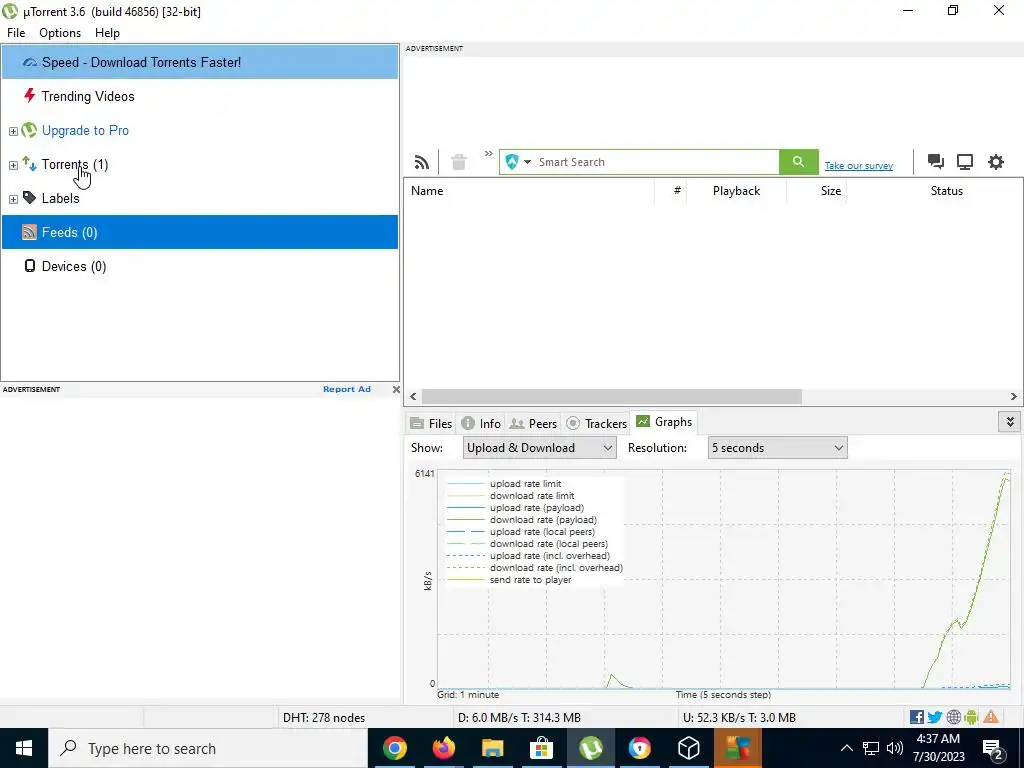Collapse the detail pane with double chevron
The height and width of the screenshot is (768, 1024).
1010,422
